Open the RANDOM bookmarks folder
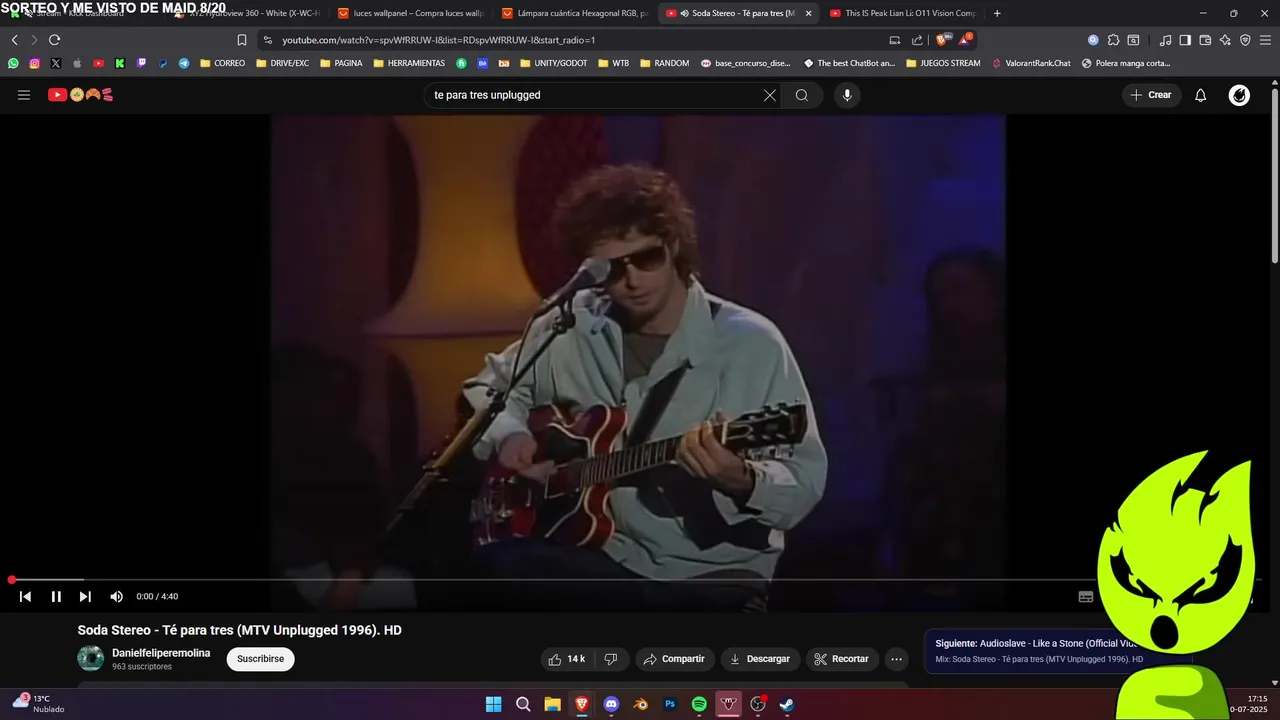 664,63
